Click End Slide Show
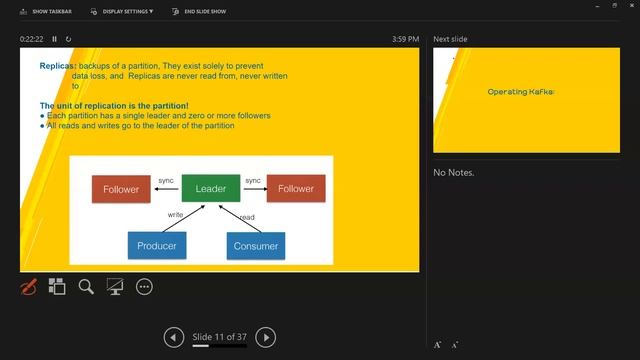The image size is (640, 360). 199,11
